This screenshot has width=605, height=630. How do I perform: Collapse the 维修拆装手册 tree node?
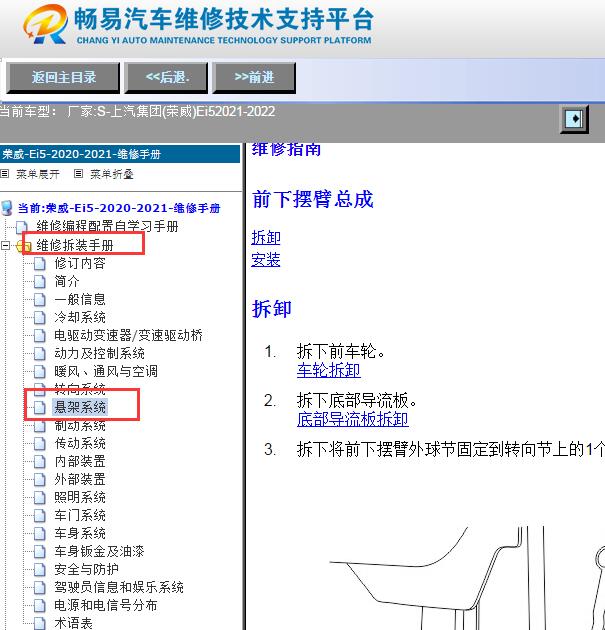5,245
